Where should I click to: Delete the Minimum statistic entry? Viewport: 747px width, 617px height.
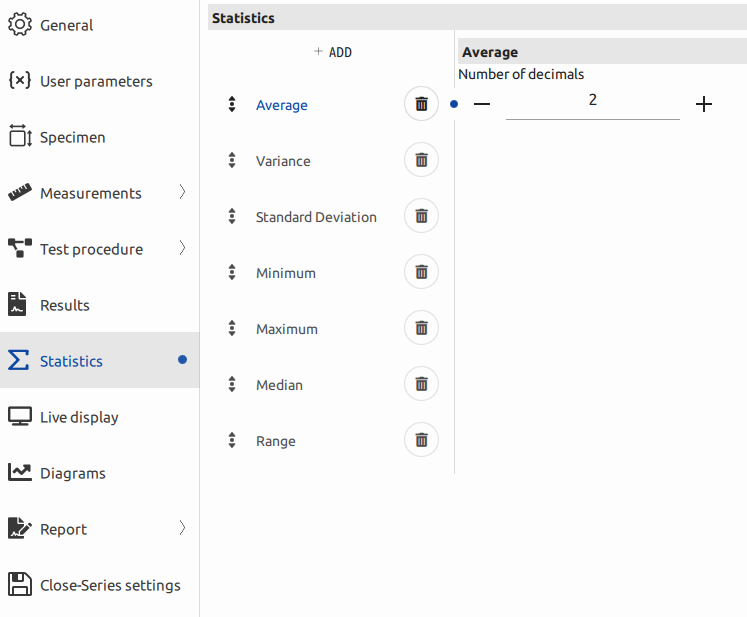[x=421, y=273]
